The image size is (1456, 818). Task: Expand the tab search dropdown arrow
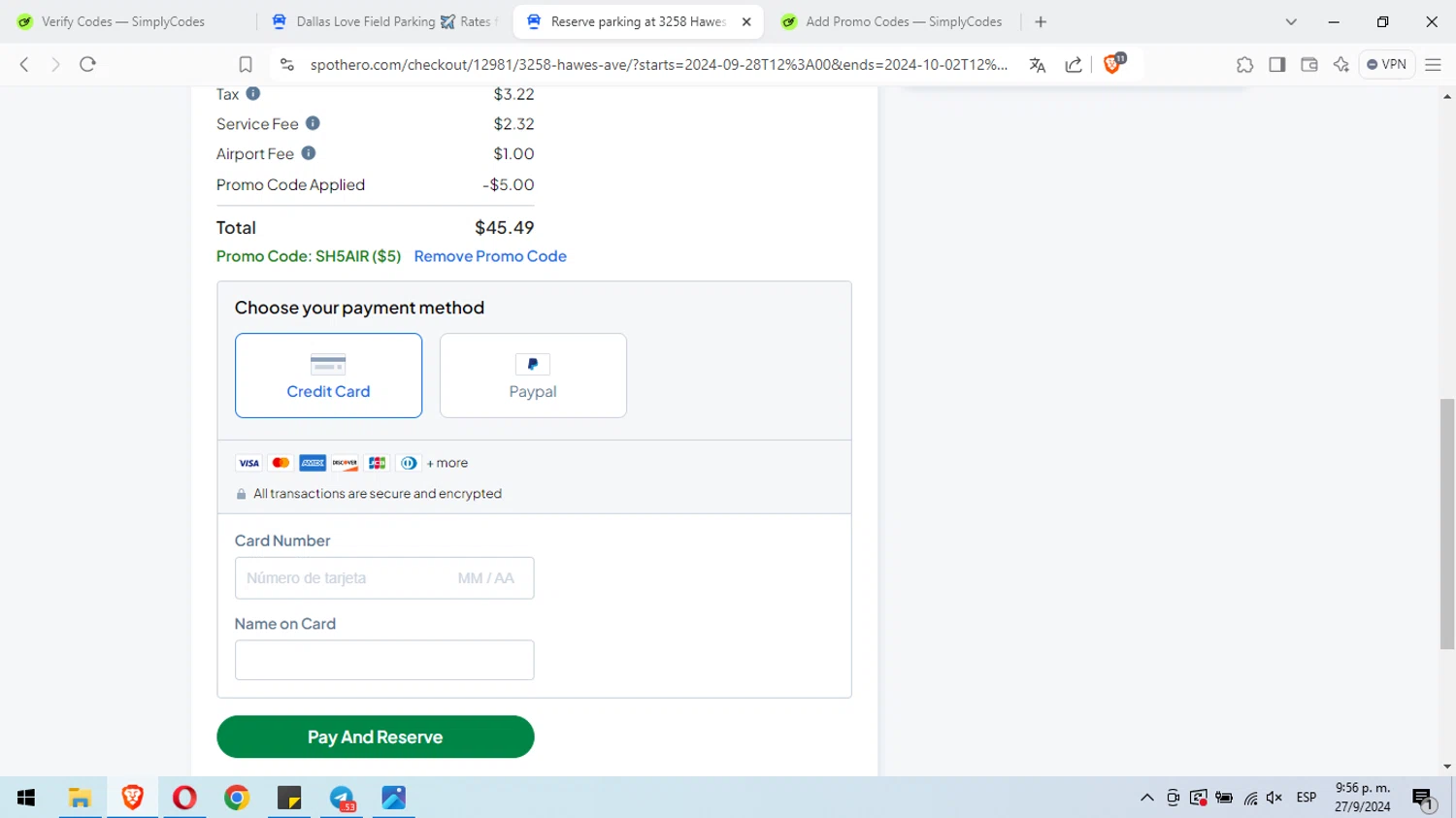point(1291,21)
